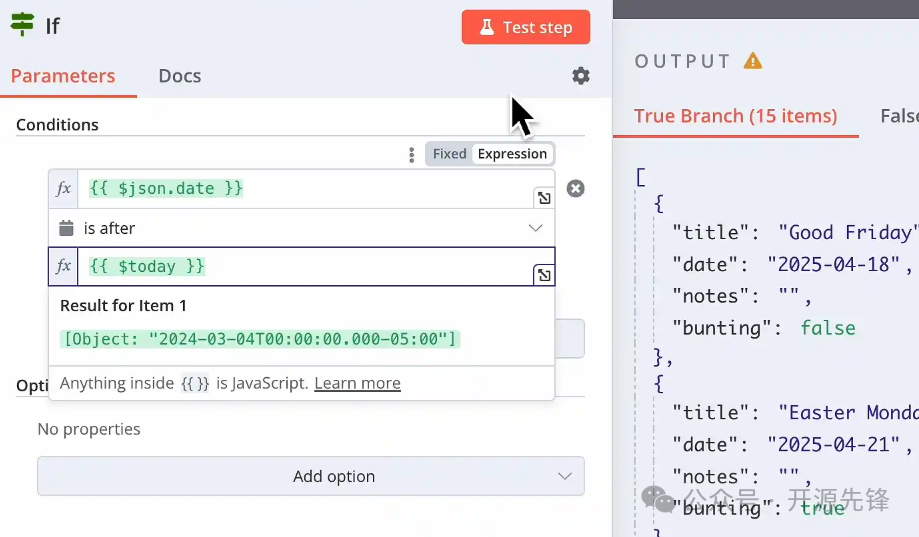Follow the Learn more link
Image resolution: width=919 pixels, height=537 pixels.
[358, 383]
